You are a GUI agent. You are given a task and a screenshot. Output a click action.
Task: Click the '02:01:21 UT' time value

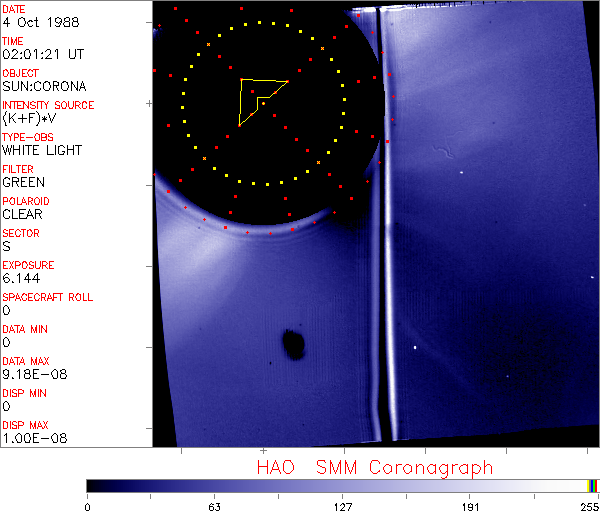tap(36, 54)
